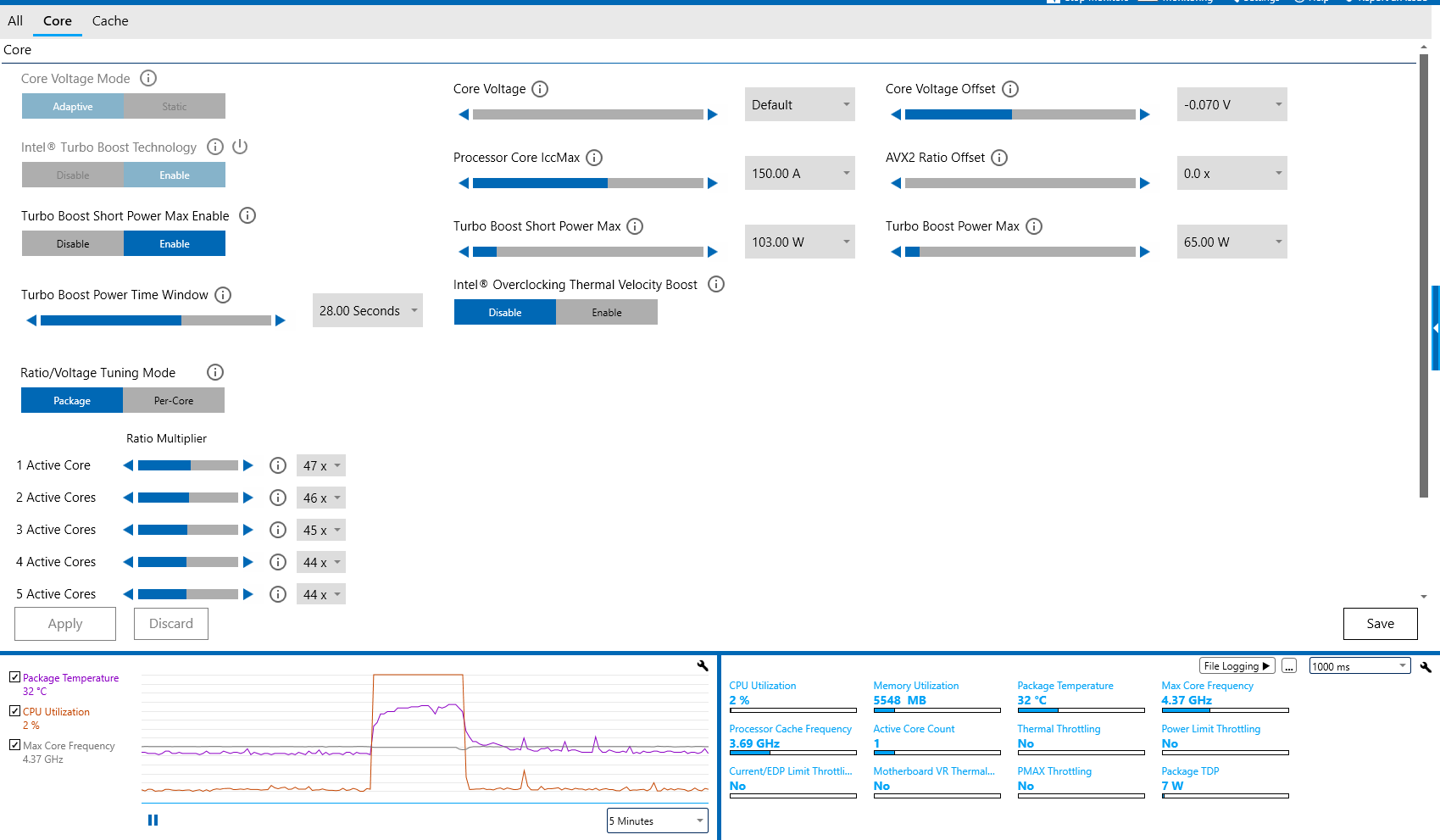Open info icon for 4 Active Cores

point(278,562)
